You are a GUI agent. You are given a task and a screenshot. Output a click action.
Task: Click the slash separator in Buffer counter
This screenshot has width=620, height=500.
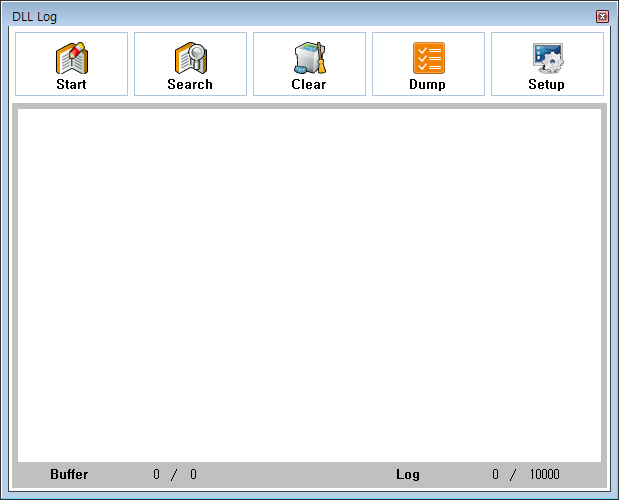[x=174, y=475]
